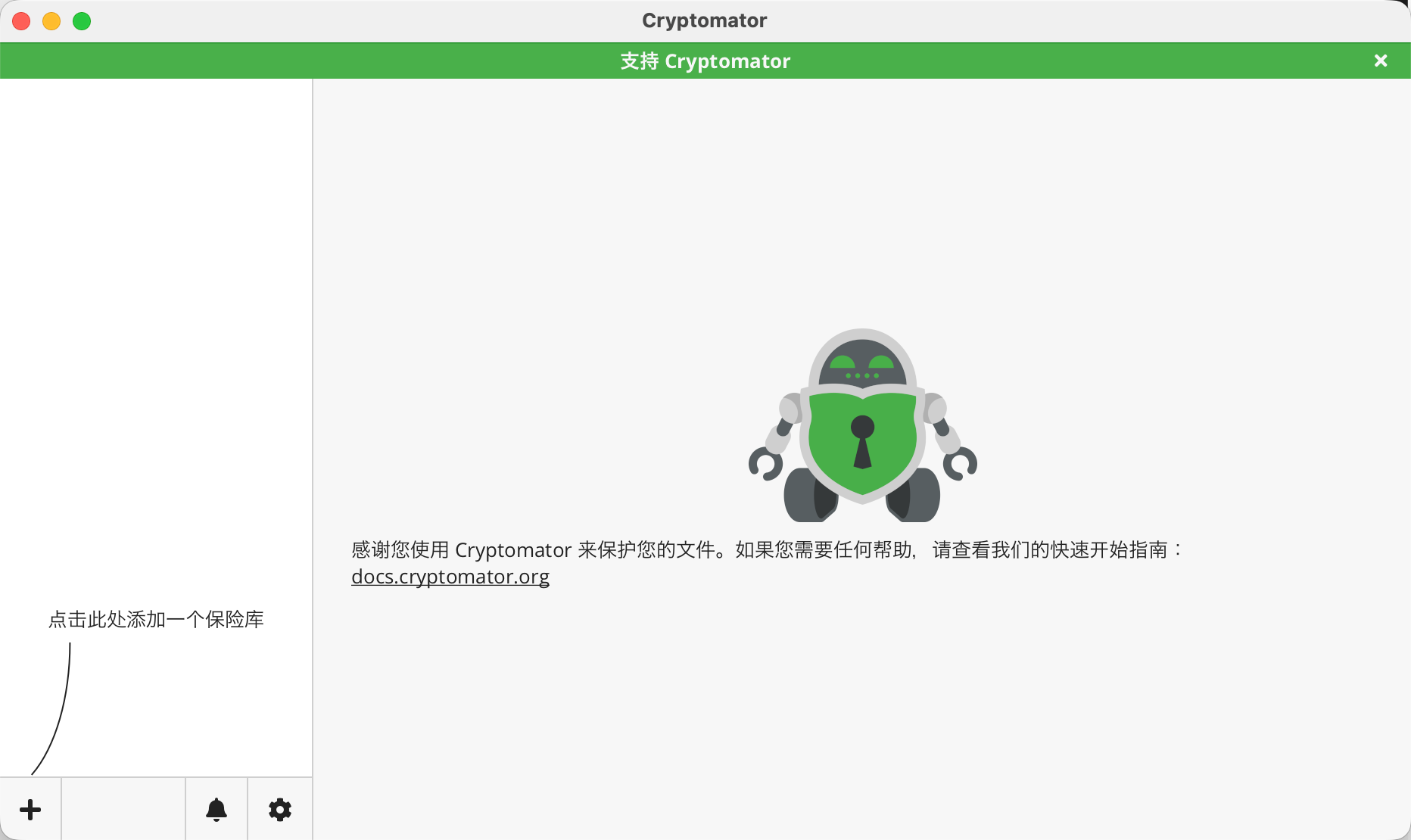Open notifications via the bell icon
The image size is (1411, 840).
click(x=216, y=809)
